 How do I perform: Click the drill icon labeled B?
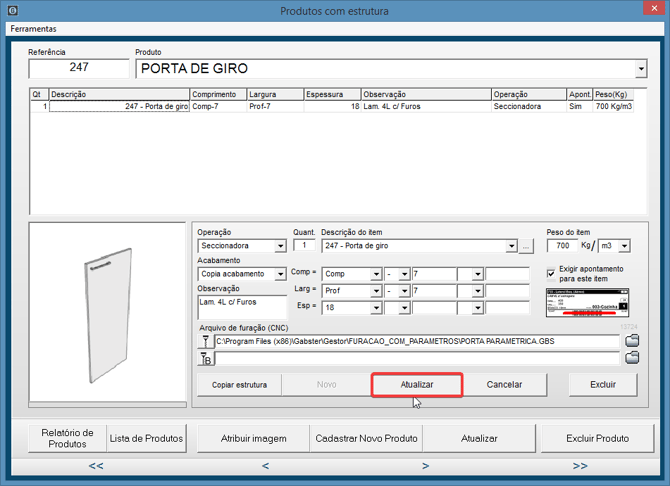pyautogui.click(x=206, y=358)
